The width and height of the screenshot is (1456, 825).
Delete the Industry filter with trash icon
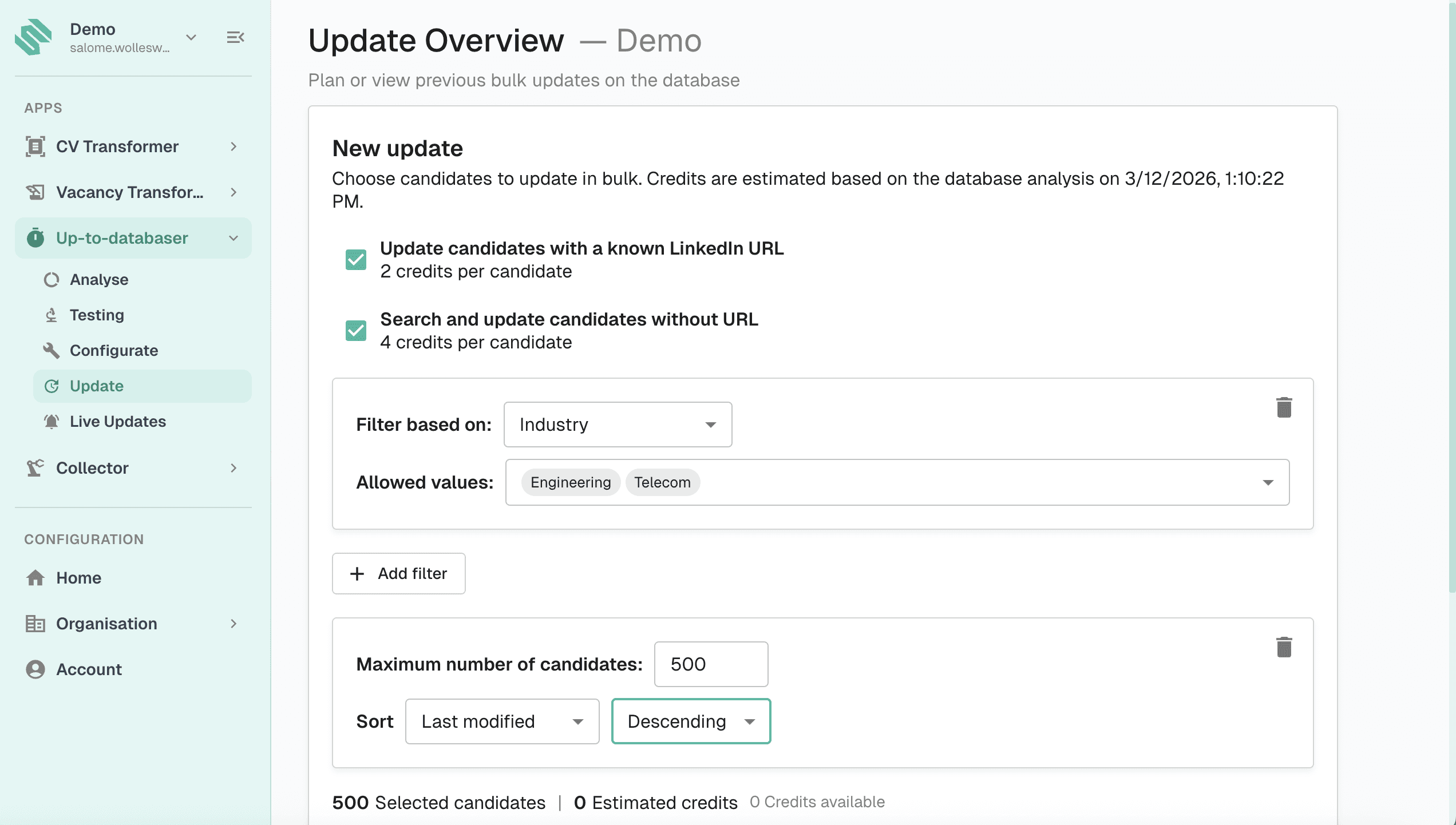tap(1284, 407)
